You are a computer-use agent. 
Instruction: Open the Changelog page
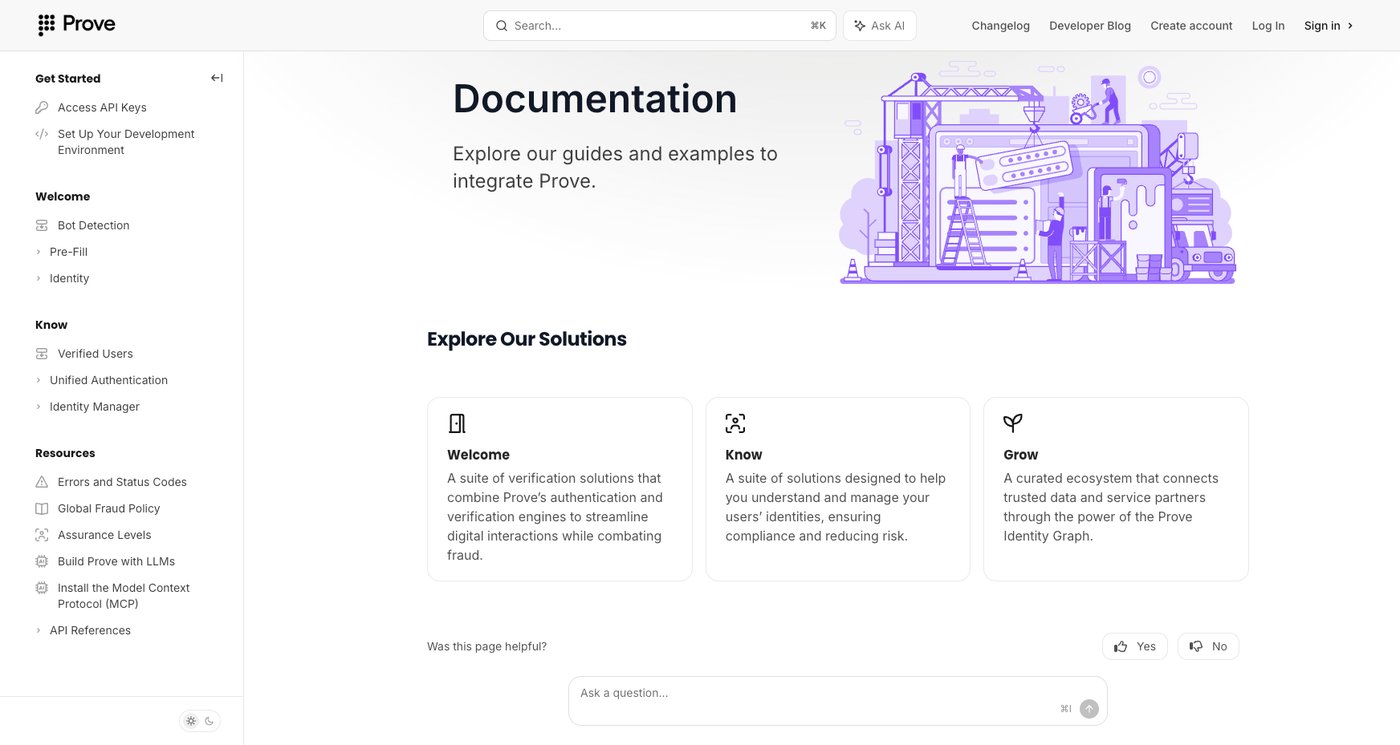click(1000, 25)
